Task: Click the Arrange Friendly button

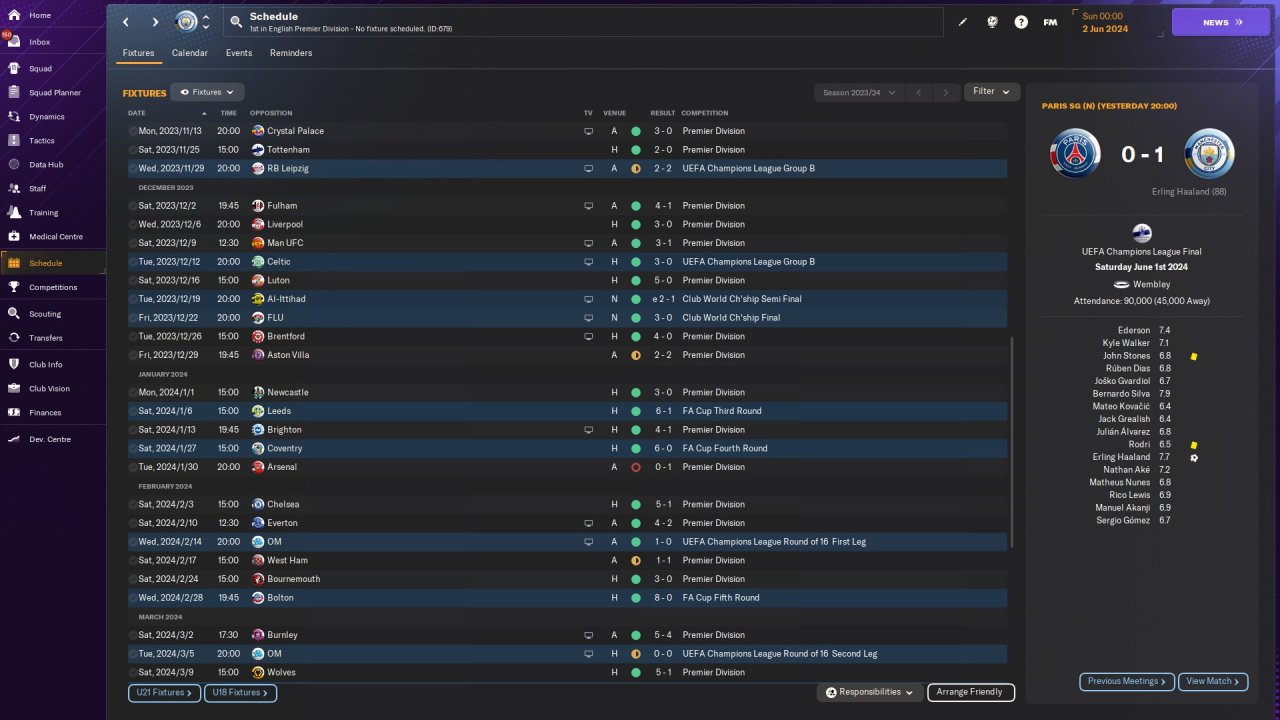Action: (971, 692)
